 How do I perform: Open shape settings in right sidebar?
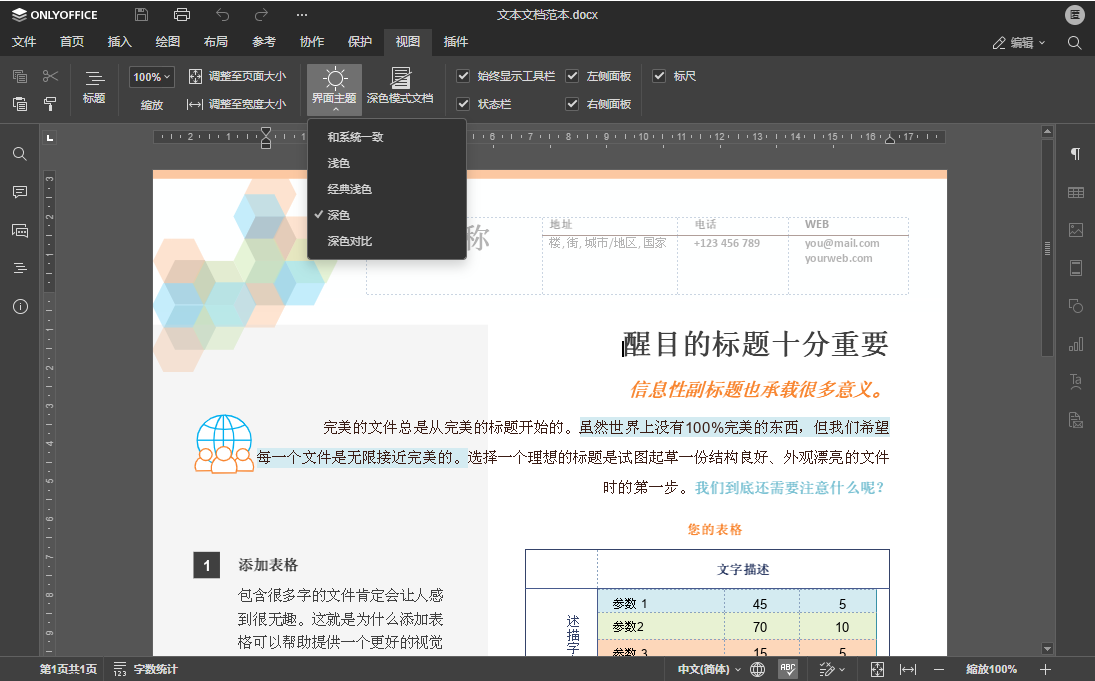tap(1075, 306)
